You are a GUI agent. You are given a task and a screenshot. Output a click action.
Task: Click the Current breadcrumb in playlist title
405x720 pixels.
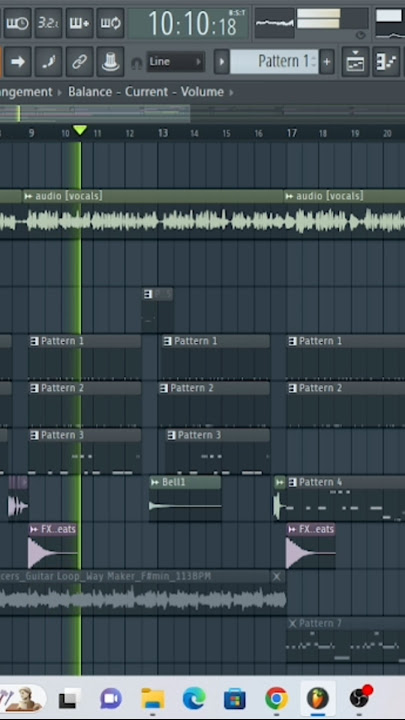(x=147, y=92)
